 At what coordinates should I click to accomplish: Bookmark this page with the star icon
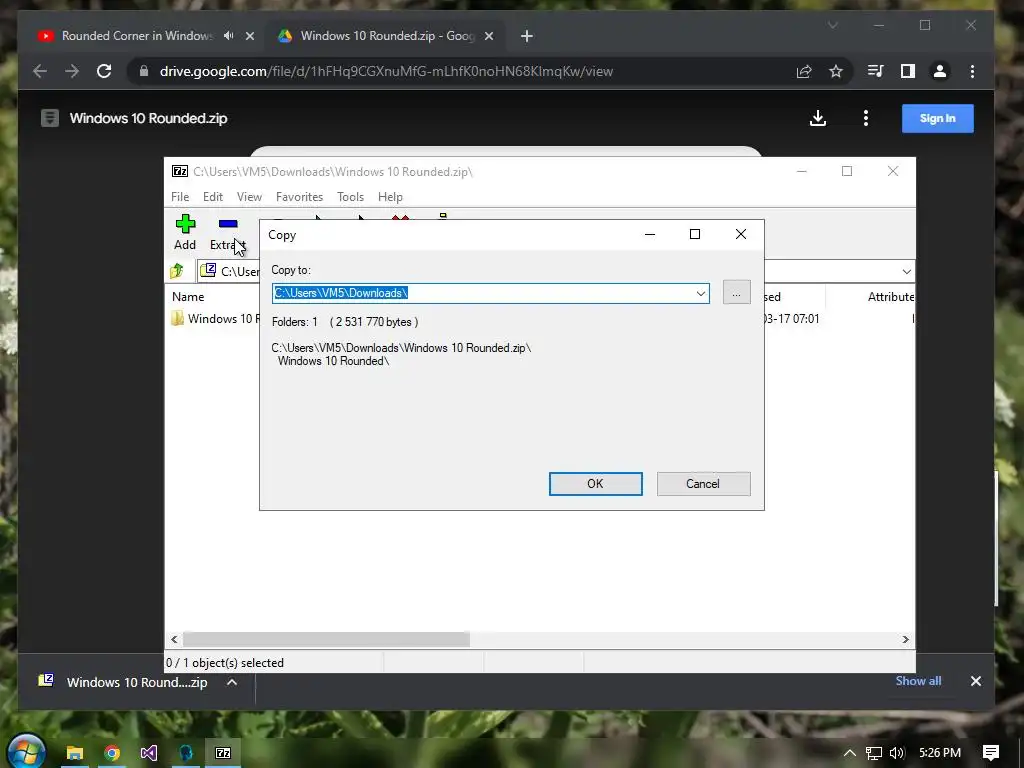[x=836, y=71]
